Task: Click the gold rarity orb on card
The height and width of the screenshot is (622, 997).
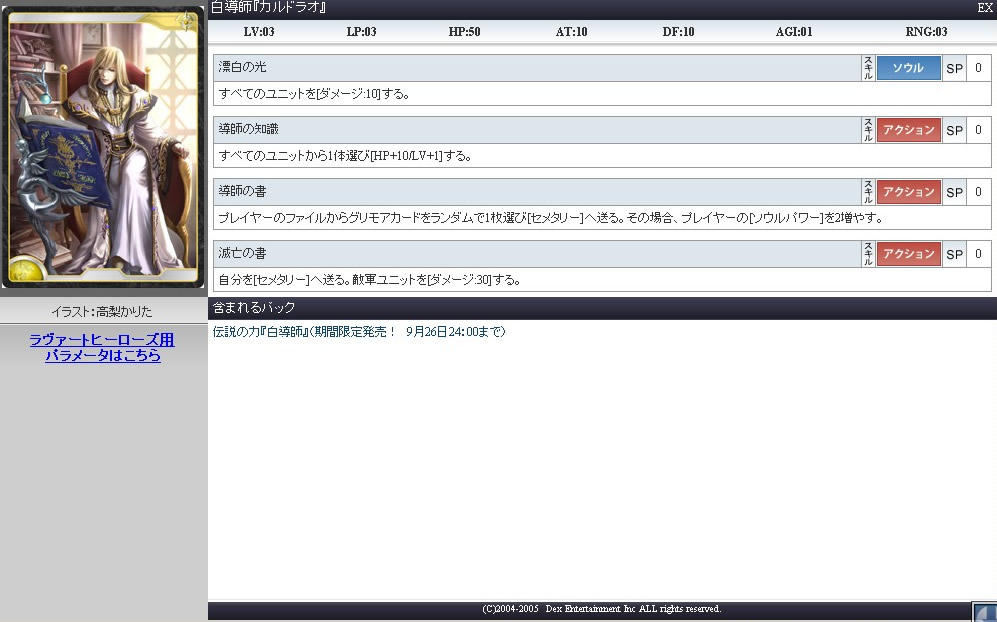Action: pyautogui.click(x=25, y=270)
